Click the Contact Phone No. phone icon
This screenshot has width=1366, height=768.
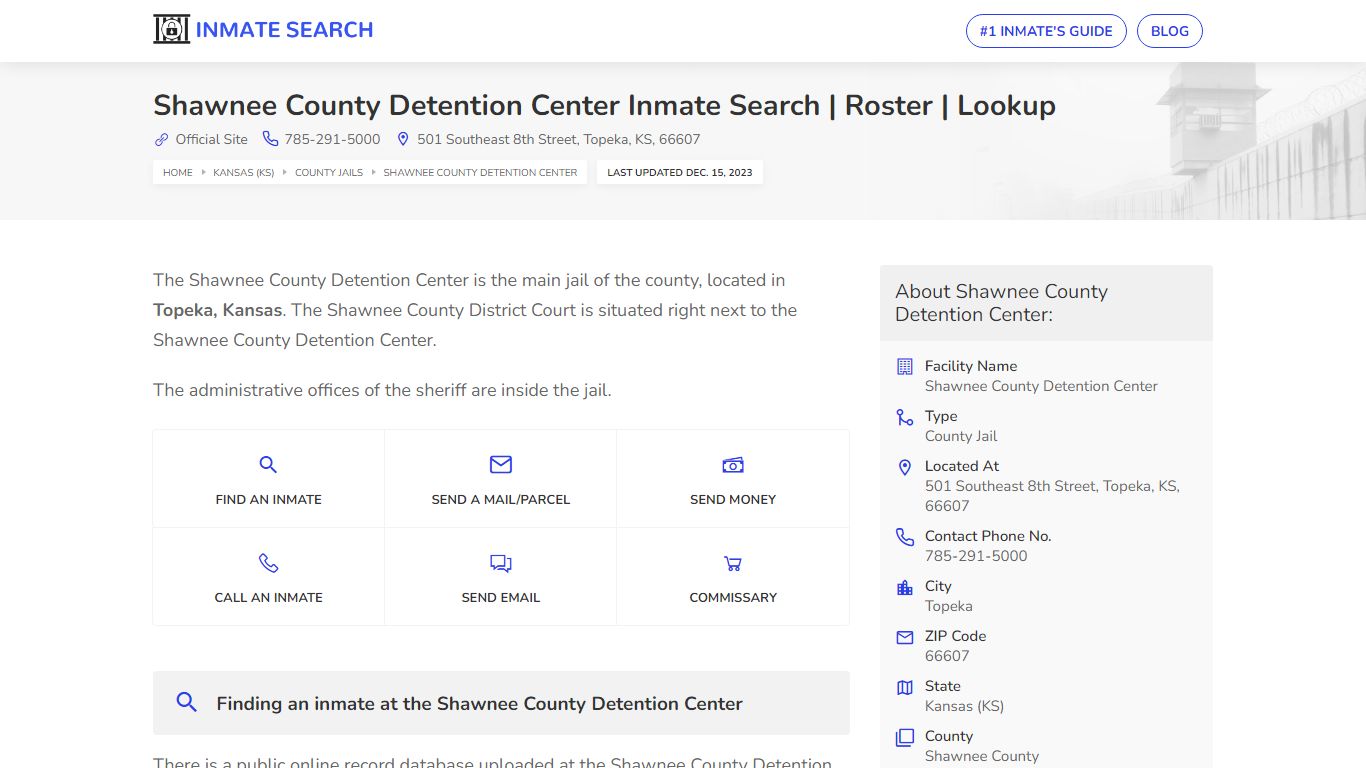pos(905,537)
